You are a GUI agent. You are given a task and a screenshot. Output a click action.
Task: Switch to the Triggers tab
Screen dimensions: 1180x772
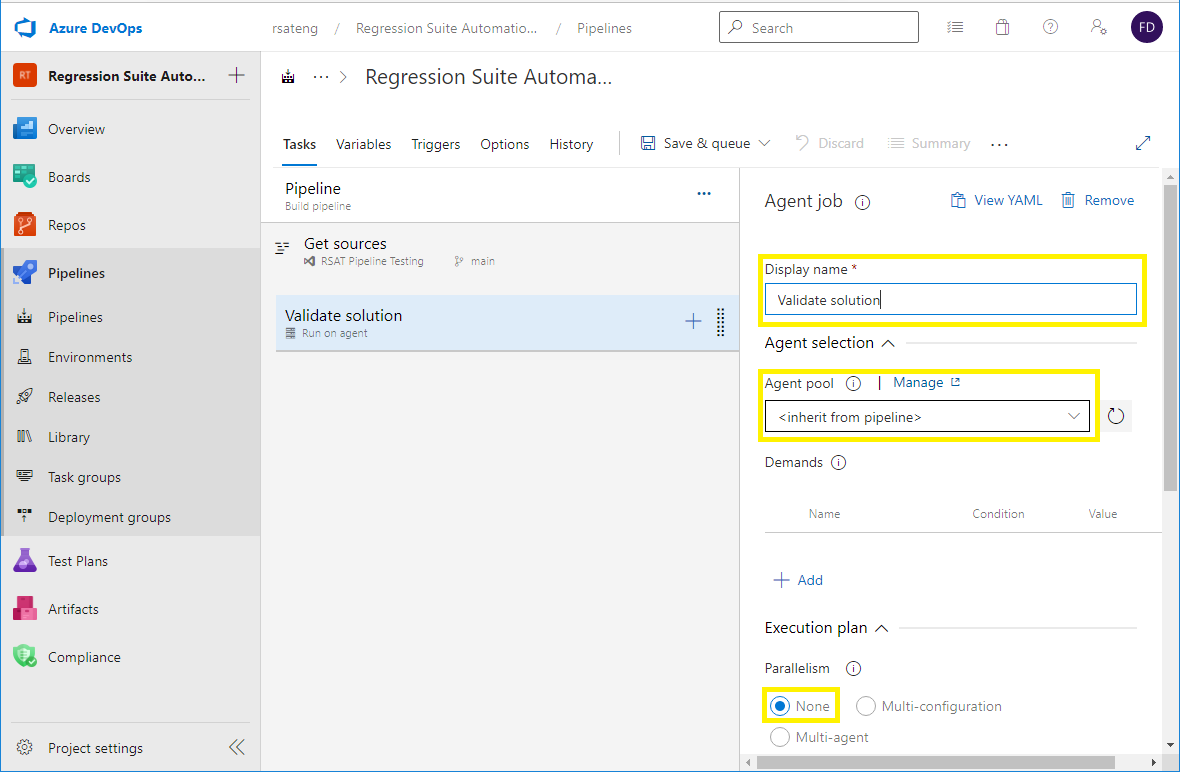tap(435, 144)
